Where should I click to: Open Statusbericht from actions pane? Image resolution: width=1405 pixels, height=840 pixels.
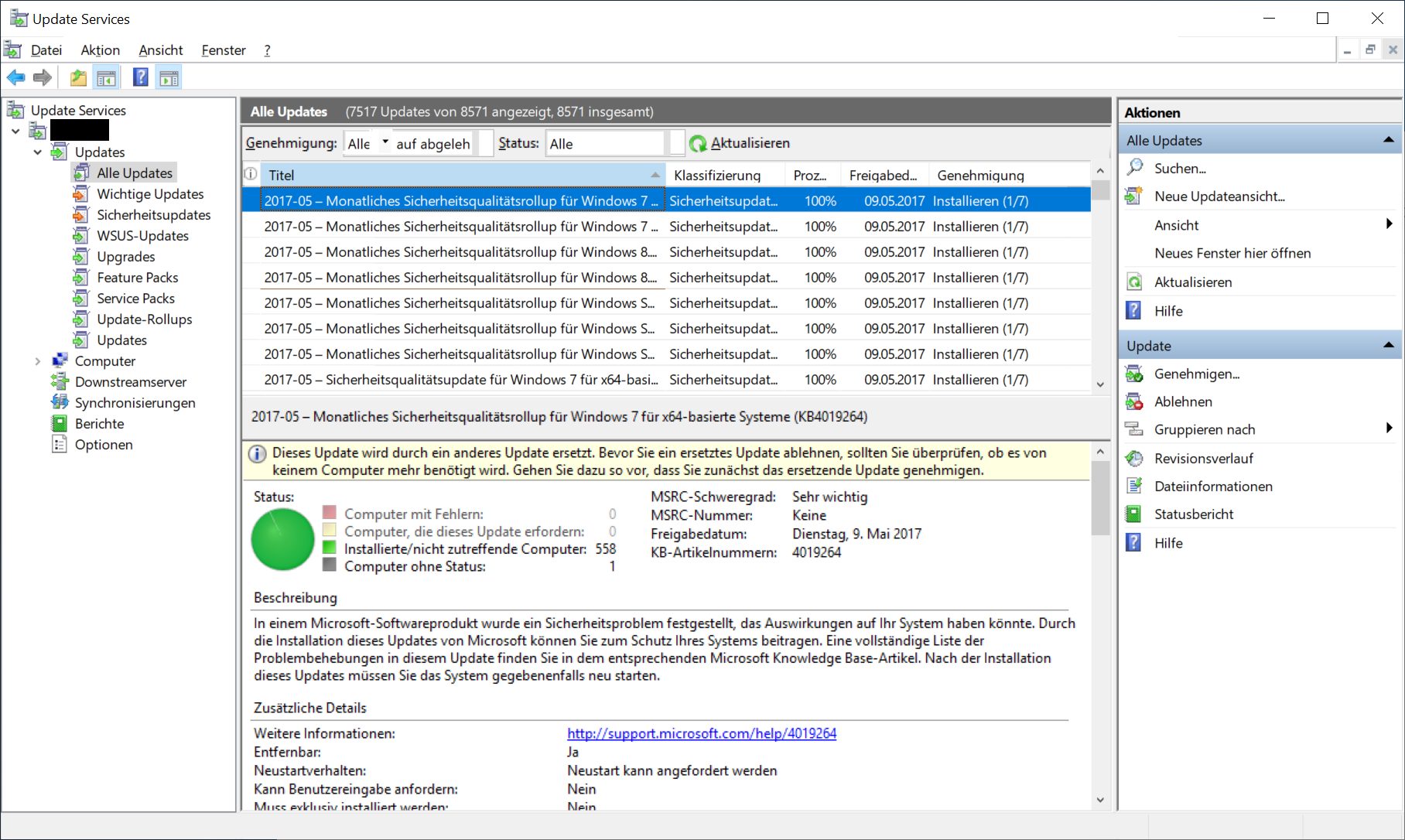coord(1193,514)
